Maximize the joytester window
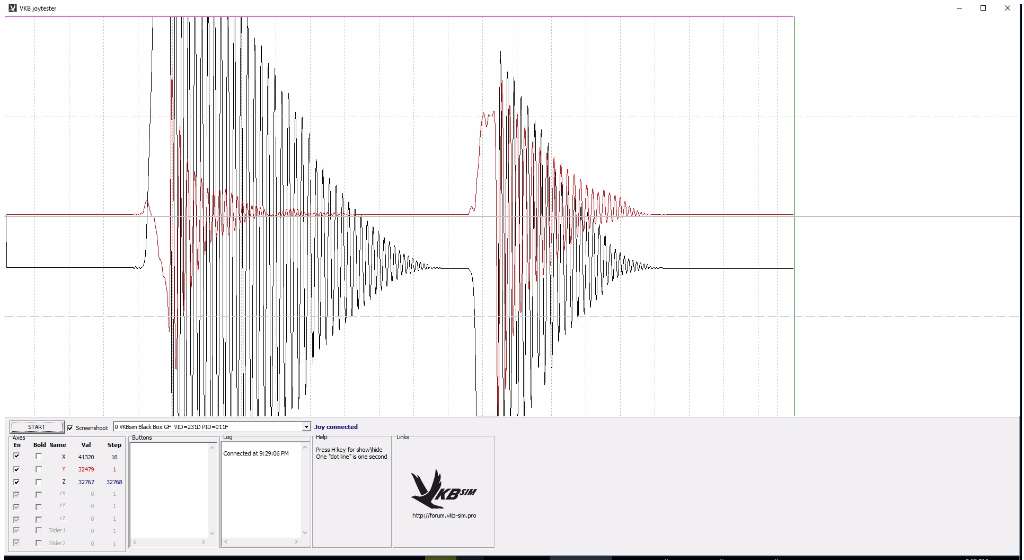This screenshot has width=1024, height=560. click(982, 7)
